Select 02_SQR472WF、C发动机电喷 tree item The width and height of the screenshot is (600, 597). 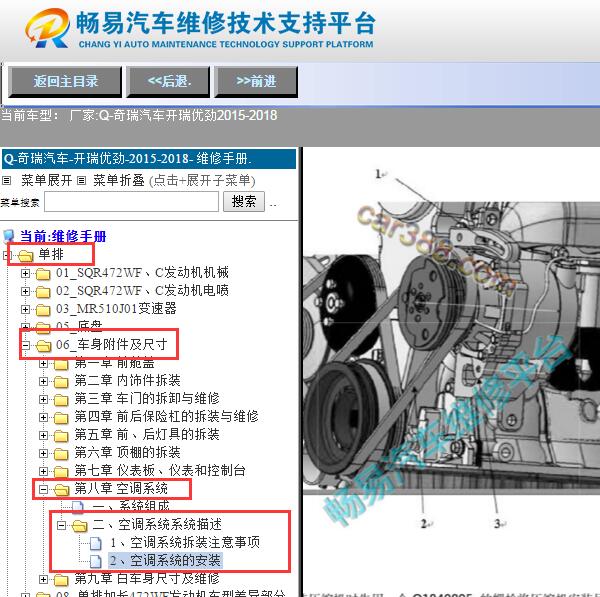(142, 290)
